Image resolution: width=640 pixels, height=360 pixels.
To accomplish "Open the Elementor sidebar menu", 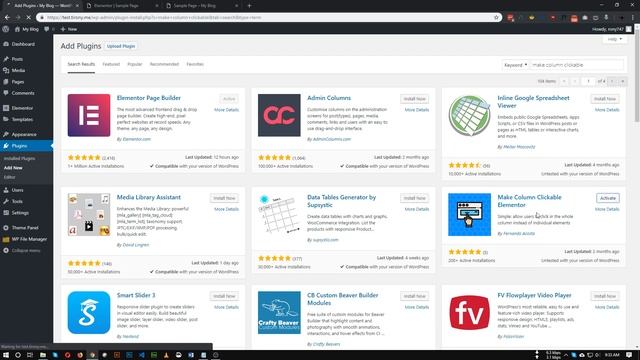I will pyautogui.click(x=22, y=108).
